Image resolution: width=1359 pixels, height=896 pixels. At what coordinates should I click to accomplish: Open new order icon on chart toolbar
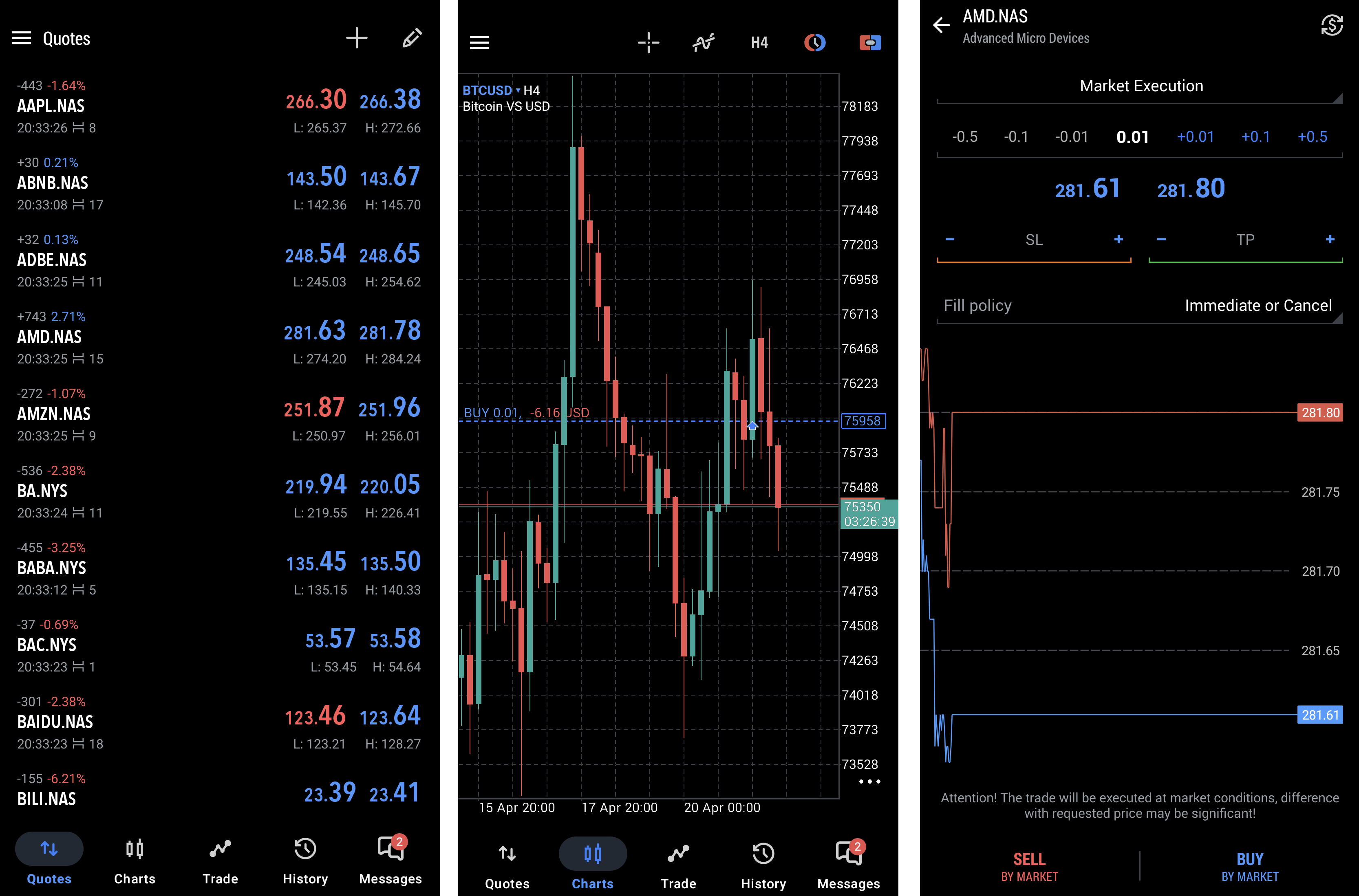tap(870, 43)
